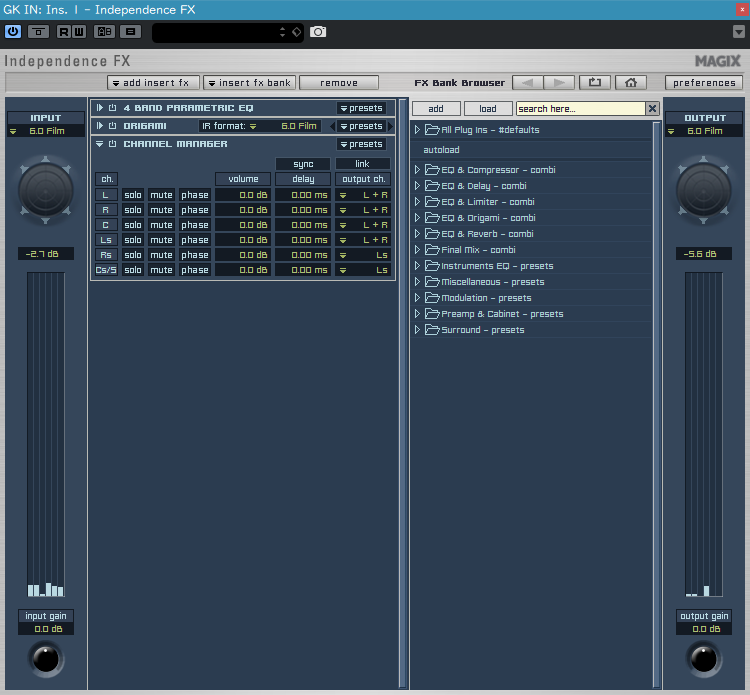
Task: Mute the R channel
Action: pos(161,210)
